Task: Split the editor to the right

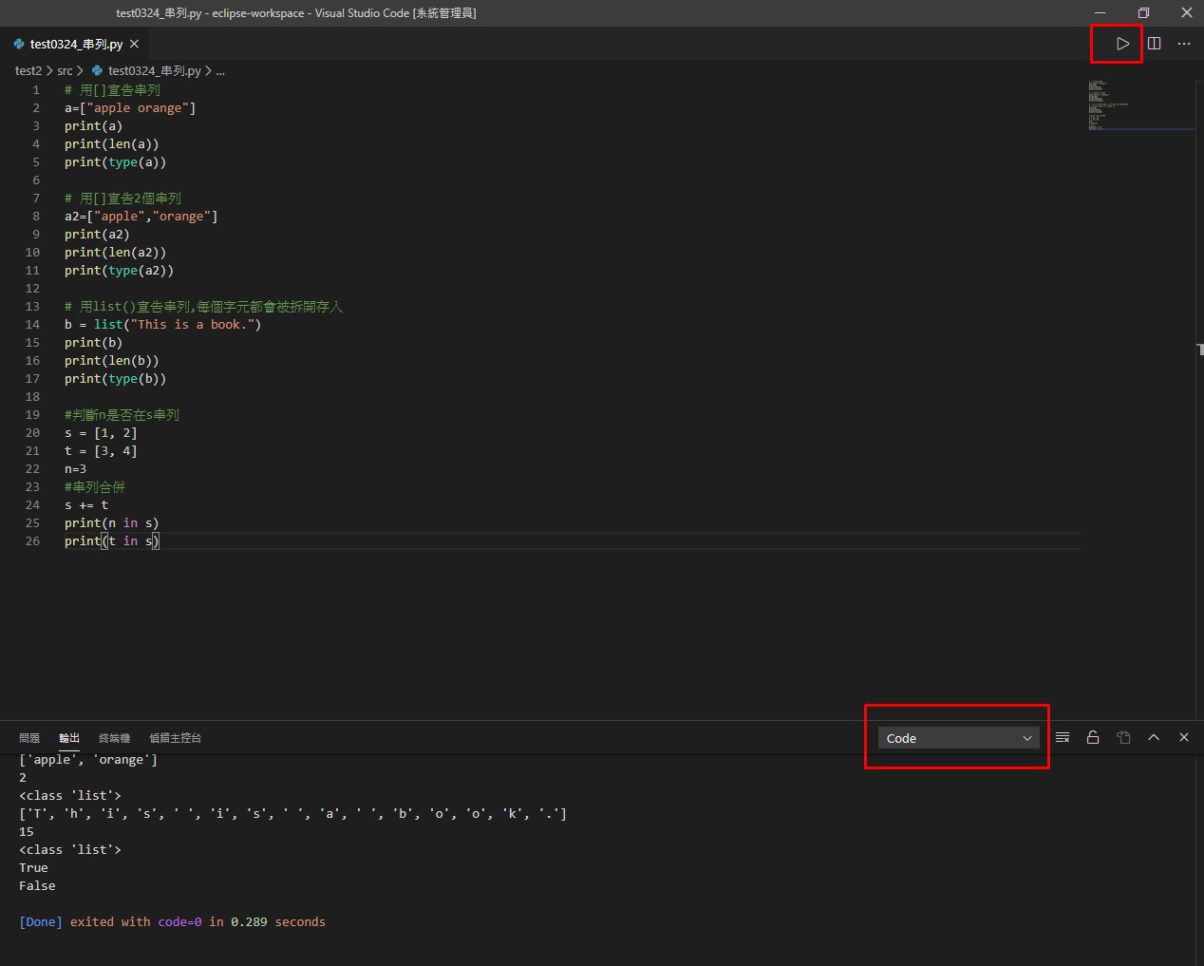Action: tap(1154, 44)
